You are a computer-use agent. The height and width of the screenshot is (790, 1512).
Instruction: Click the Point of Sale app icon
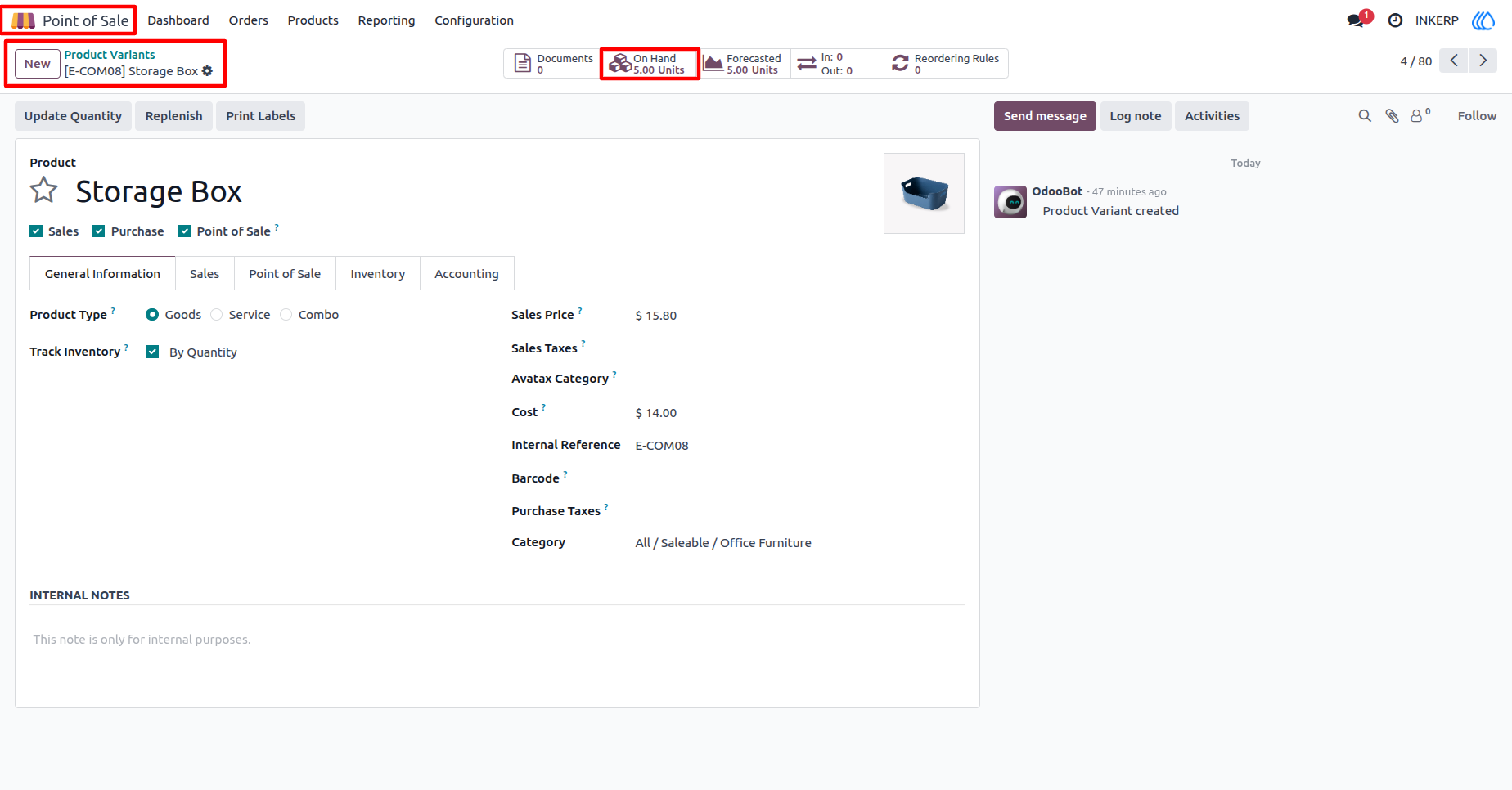(23, 20)
